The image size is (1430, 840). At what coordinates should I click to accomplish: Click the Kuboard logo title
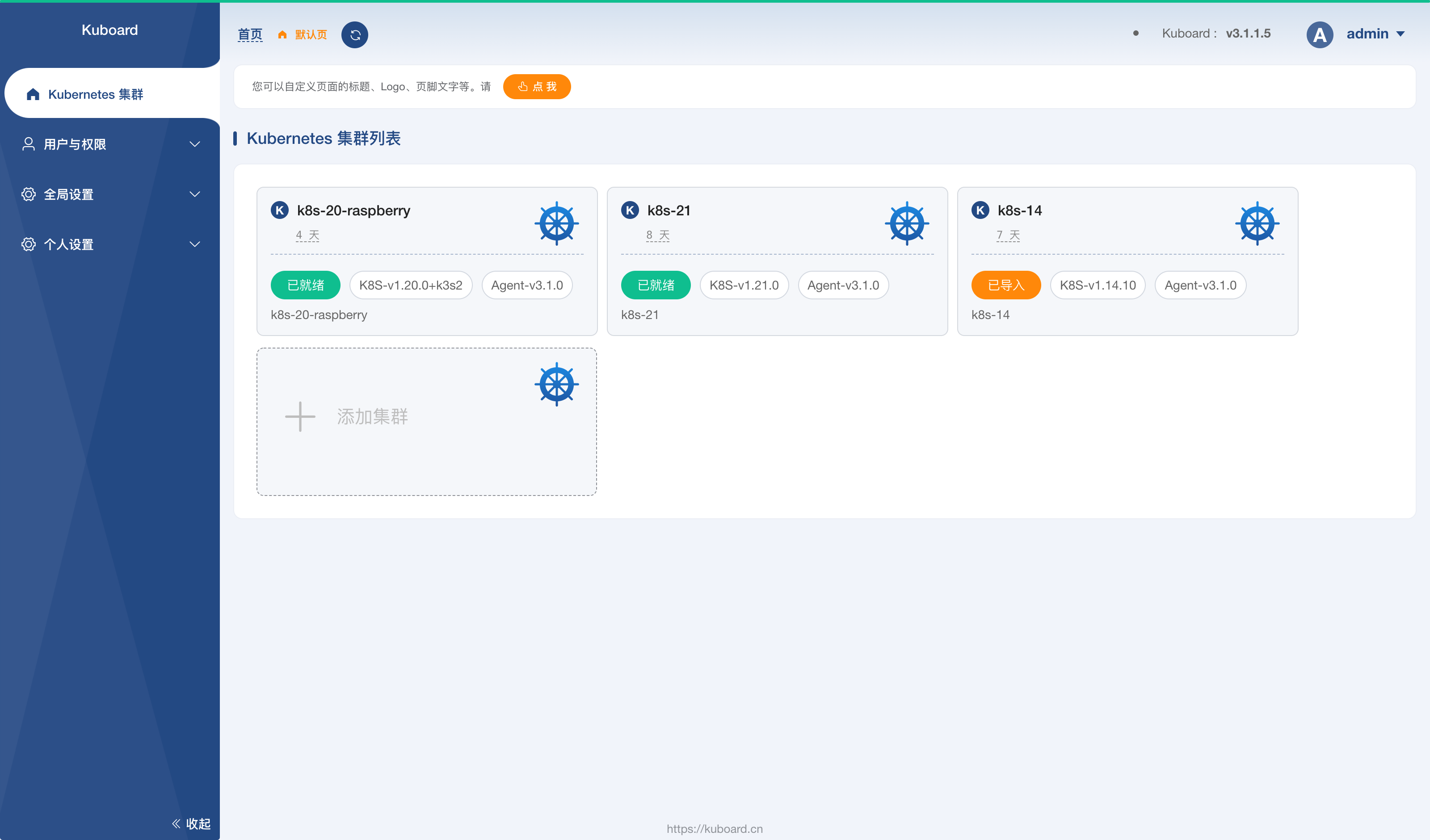(109, 30)
